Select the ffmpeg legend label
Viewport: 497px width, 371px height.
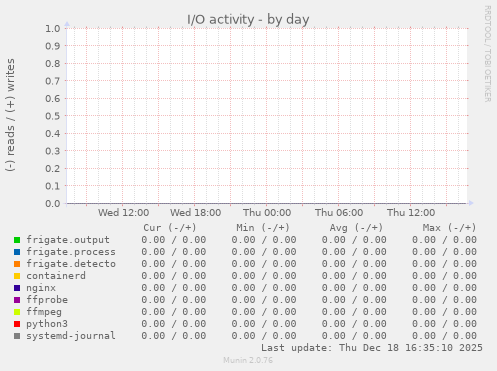[44, 312]
